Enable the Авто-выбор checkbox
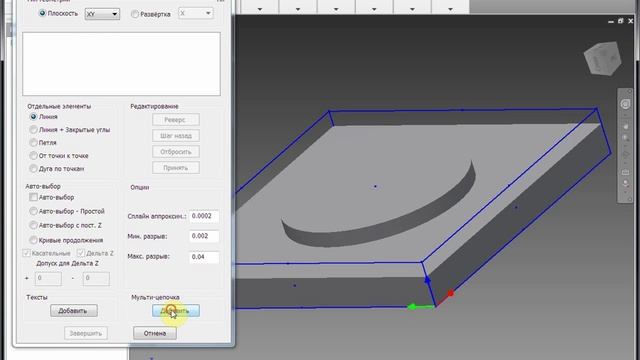 [33, 198]
